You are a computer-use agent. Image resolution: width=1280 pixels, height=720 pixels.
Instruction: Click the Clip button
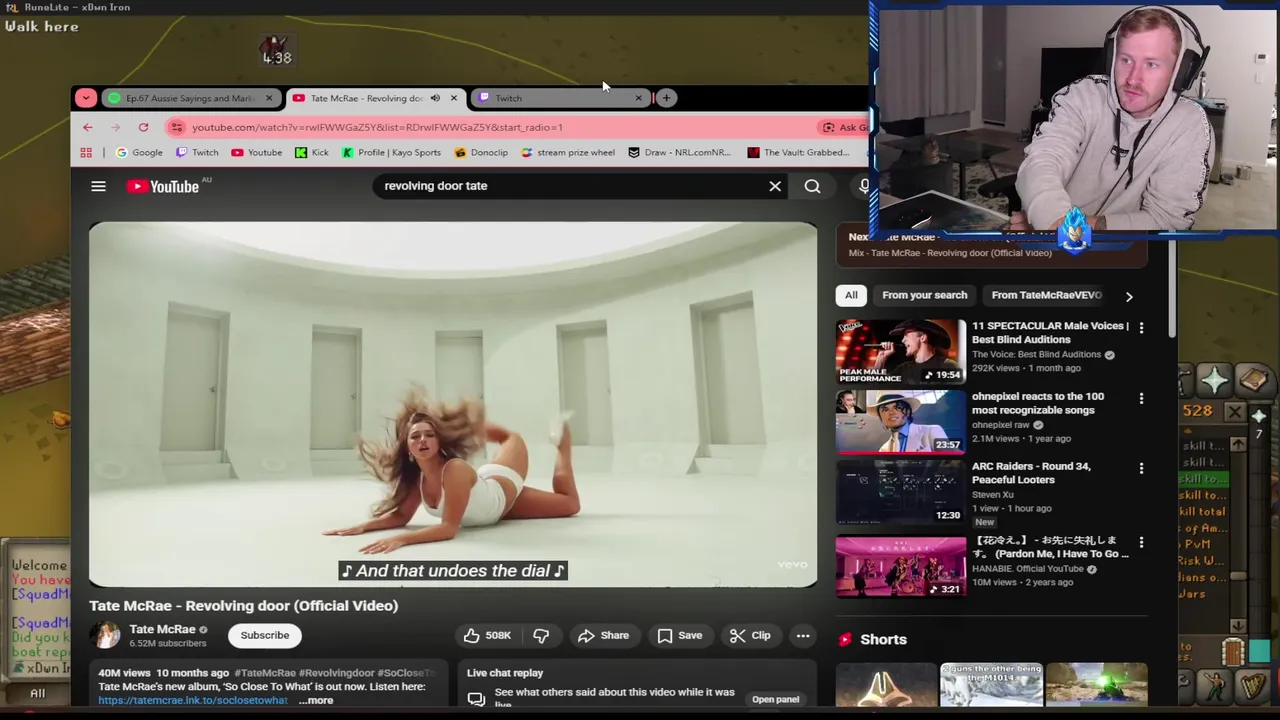750,636
